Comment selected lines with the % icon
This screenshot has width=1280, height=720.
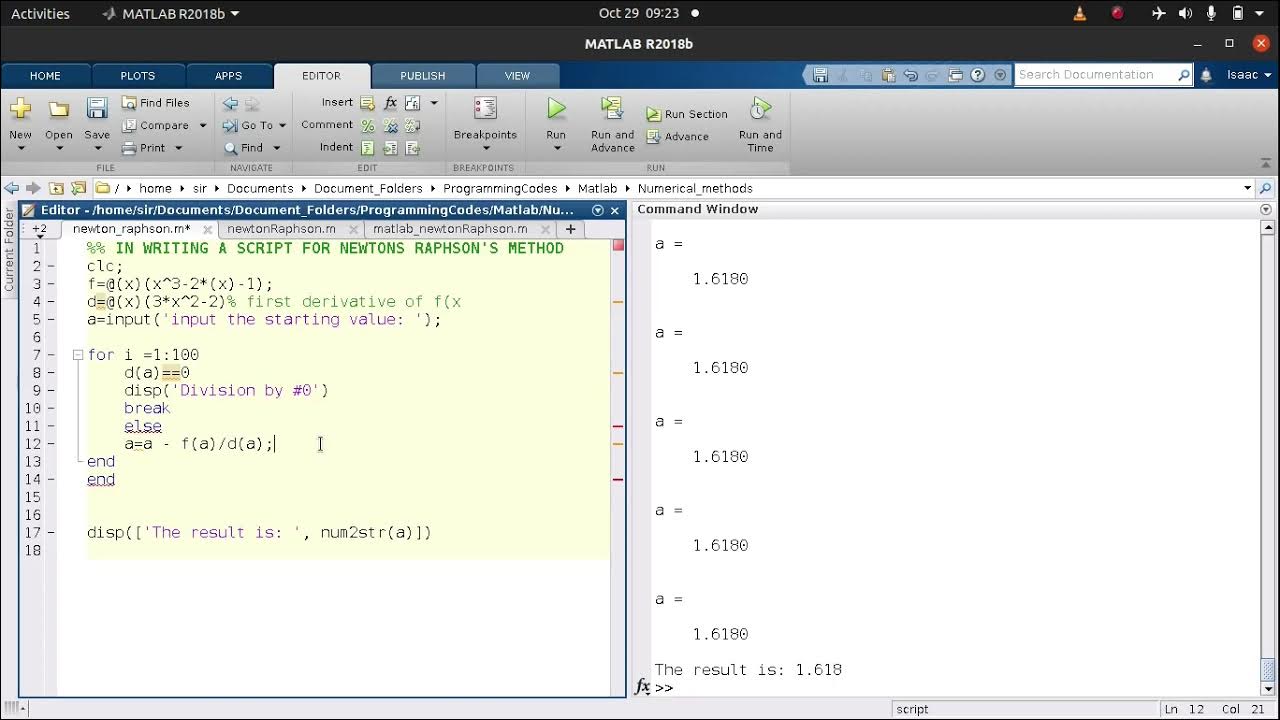click(367, 125)
